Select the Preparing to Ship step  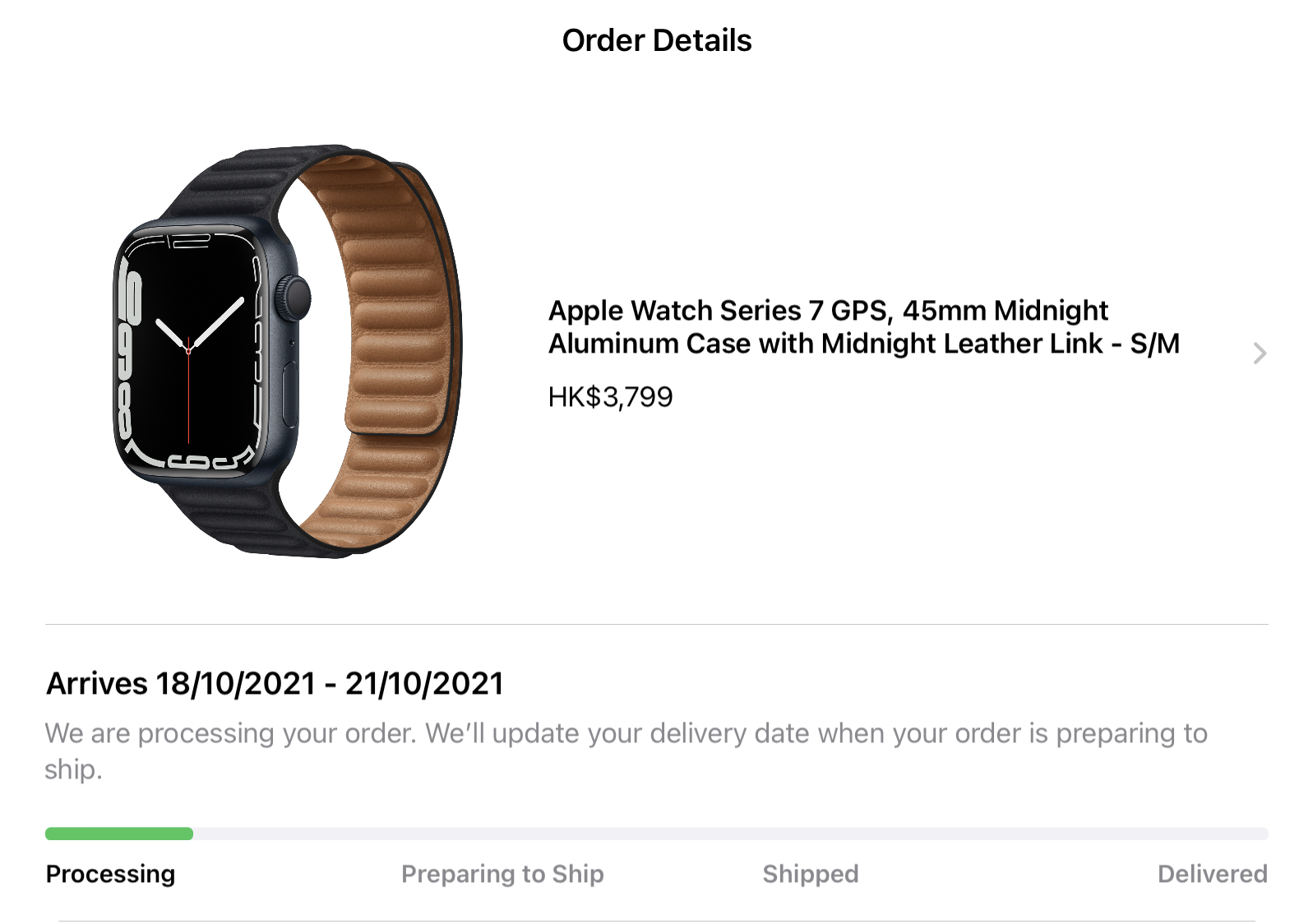(x=502, y=873)
